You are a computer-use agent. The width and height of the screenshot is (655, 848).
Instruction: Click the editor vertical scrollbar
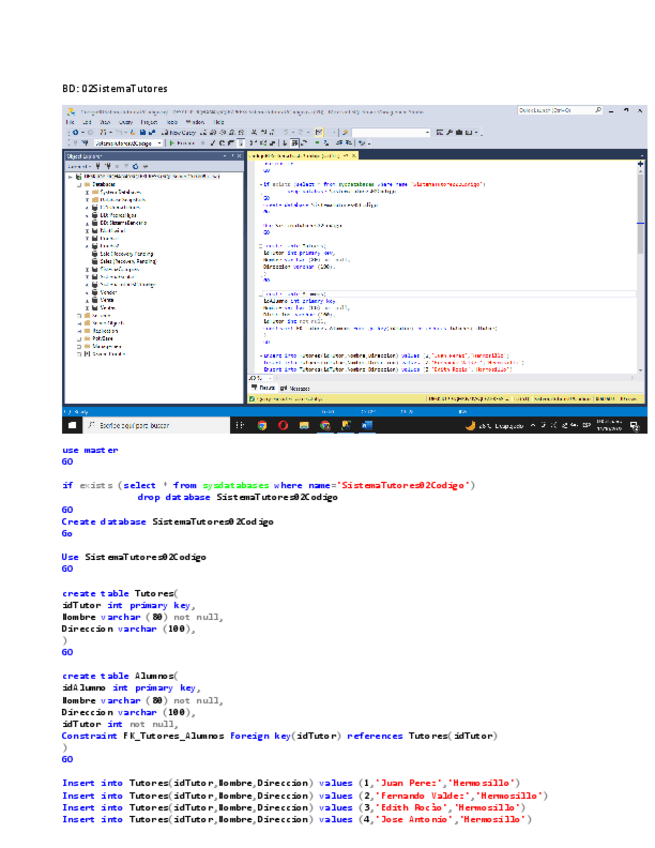click(640, 200)
